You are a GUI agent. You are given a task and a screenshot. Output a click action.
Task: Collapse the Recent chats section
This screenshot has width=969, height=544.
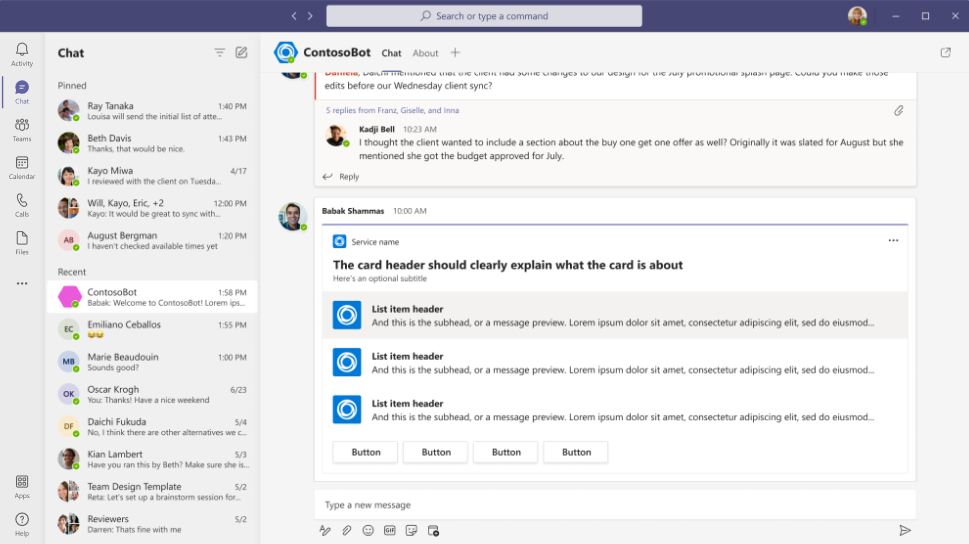coord(72,272)
